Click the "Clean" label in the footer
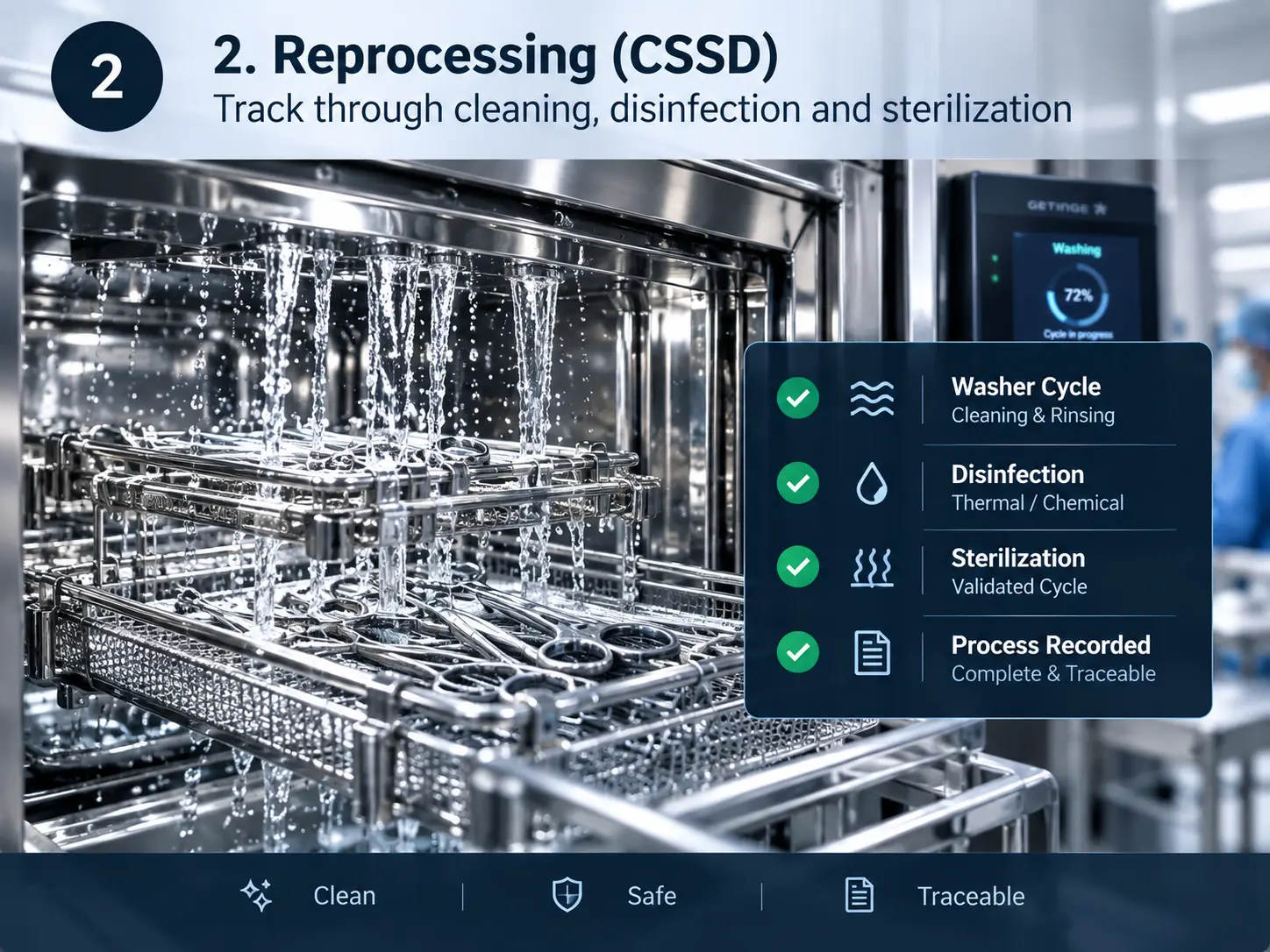Screen dimensions: 1270x952 pyautogui.click(x=345, y=896)
